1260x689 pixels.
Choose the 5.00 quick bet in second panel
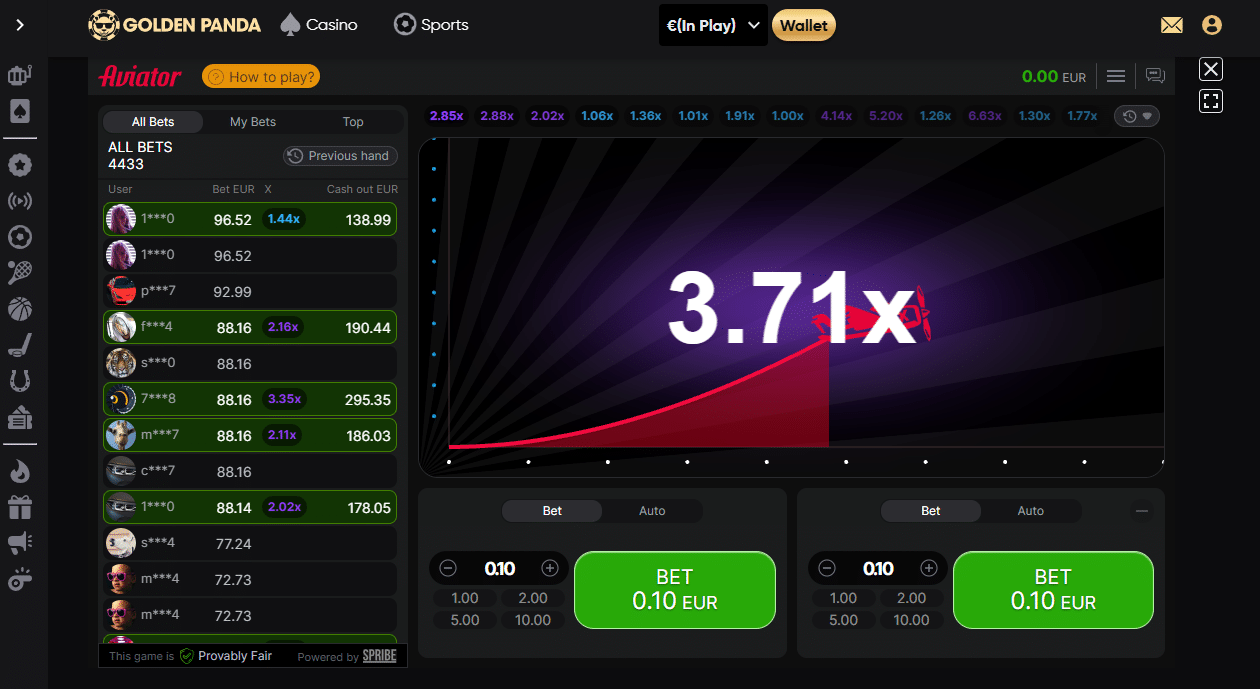click(x=844, y=620)
